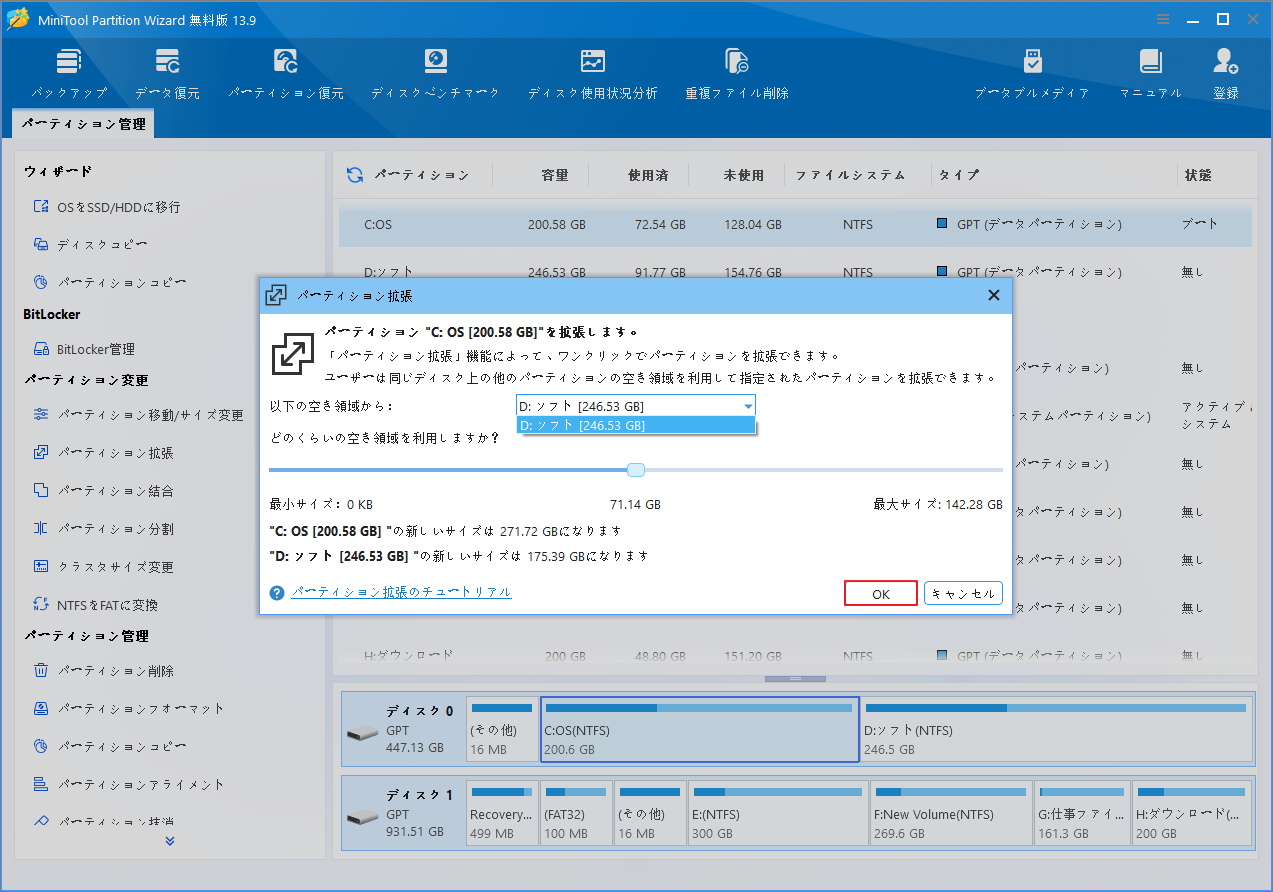
Task: Select F:New Volume(NTFS) block
Action: pyautogui.click(x=951, y=813)
